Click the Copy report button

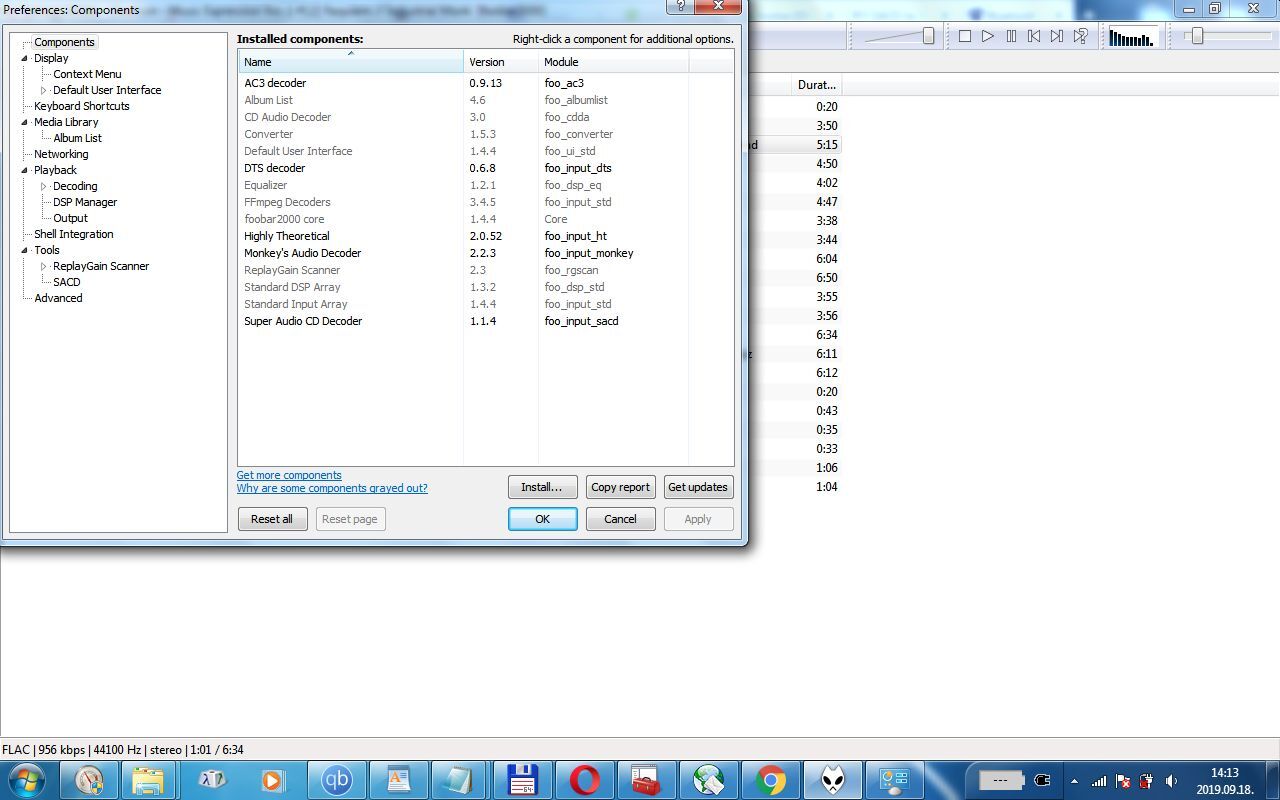pos(620,487)
